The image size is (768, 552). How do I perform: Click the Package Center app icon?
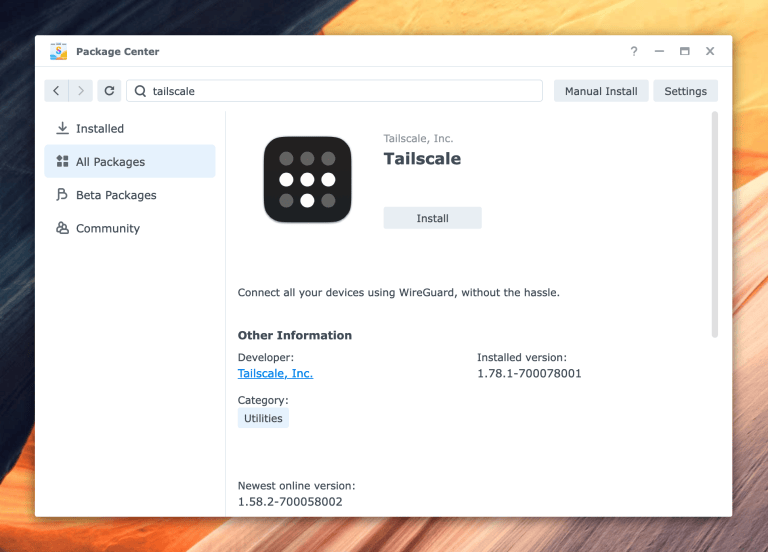pos(59,51)
